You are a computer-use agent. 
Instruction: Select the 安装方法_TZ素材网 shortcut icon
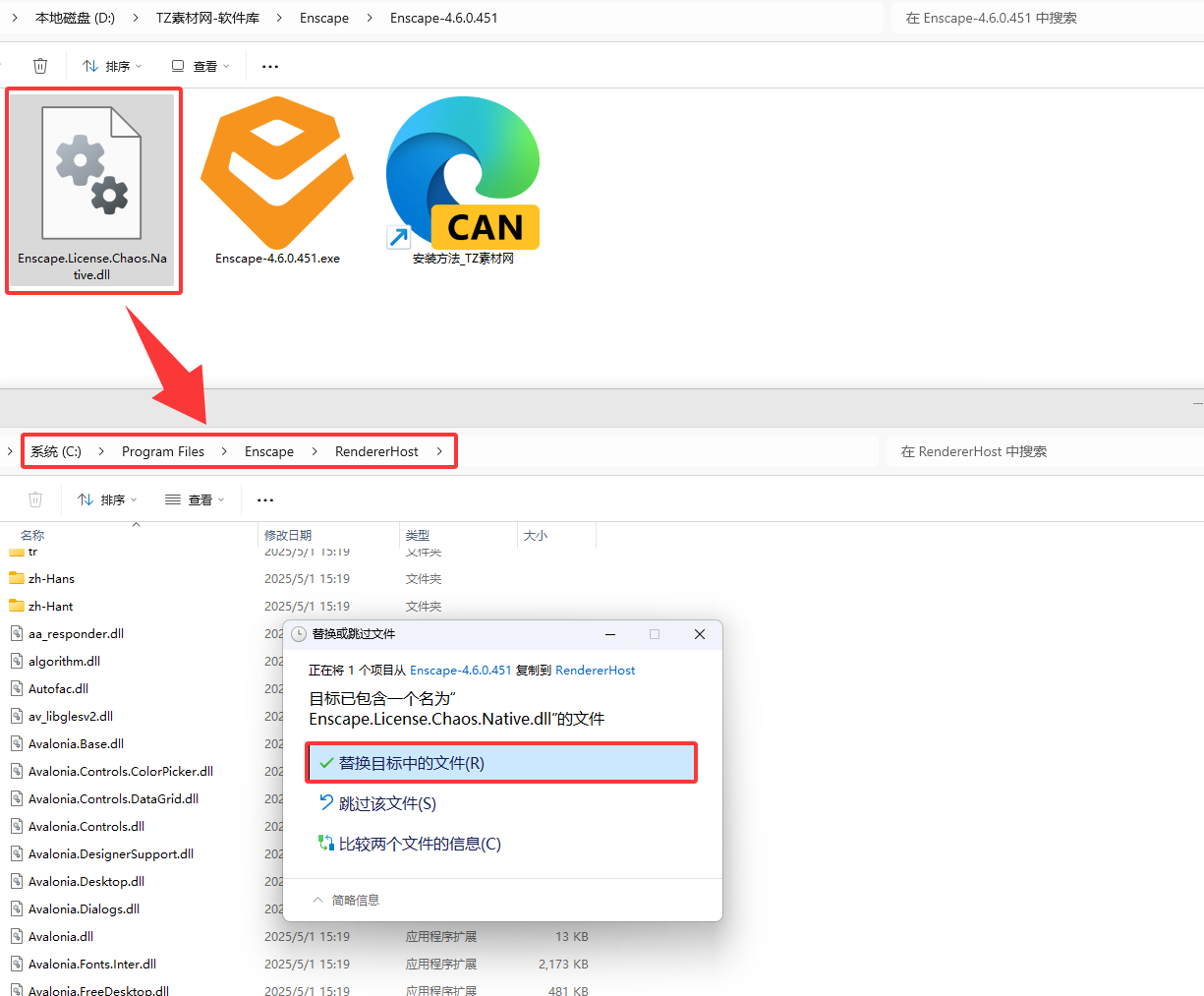pyautogui.click(x=463, y=173)
